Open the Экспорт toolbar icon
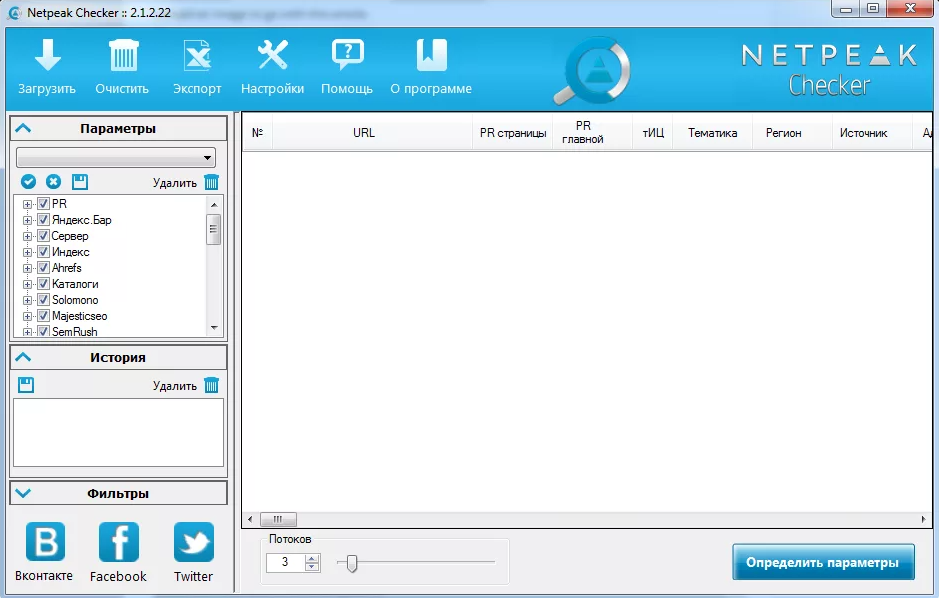This screenshot has height=598, width=939. (197, 55)
